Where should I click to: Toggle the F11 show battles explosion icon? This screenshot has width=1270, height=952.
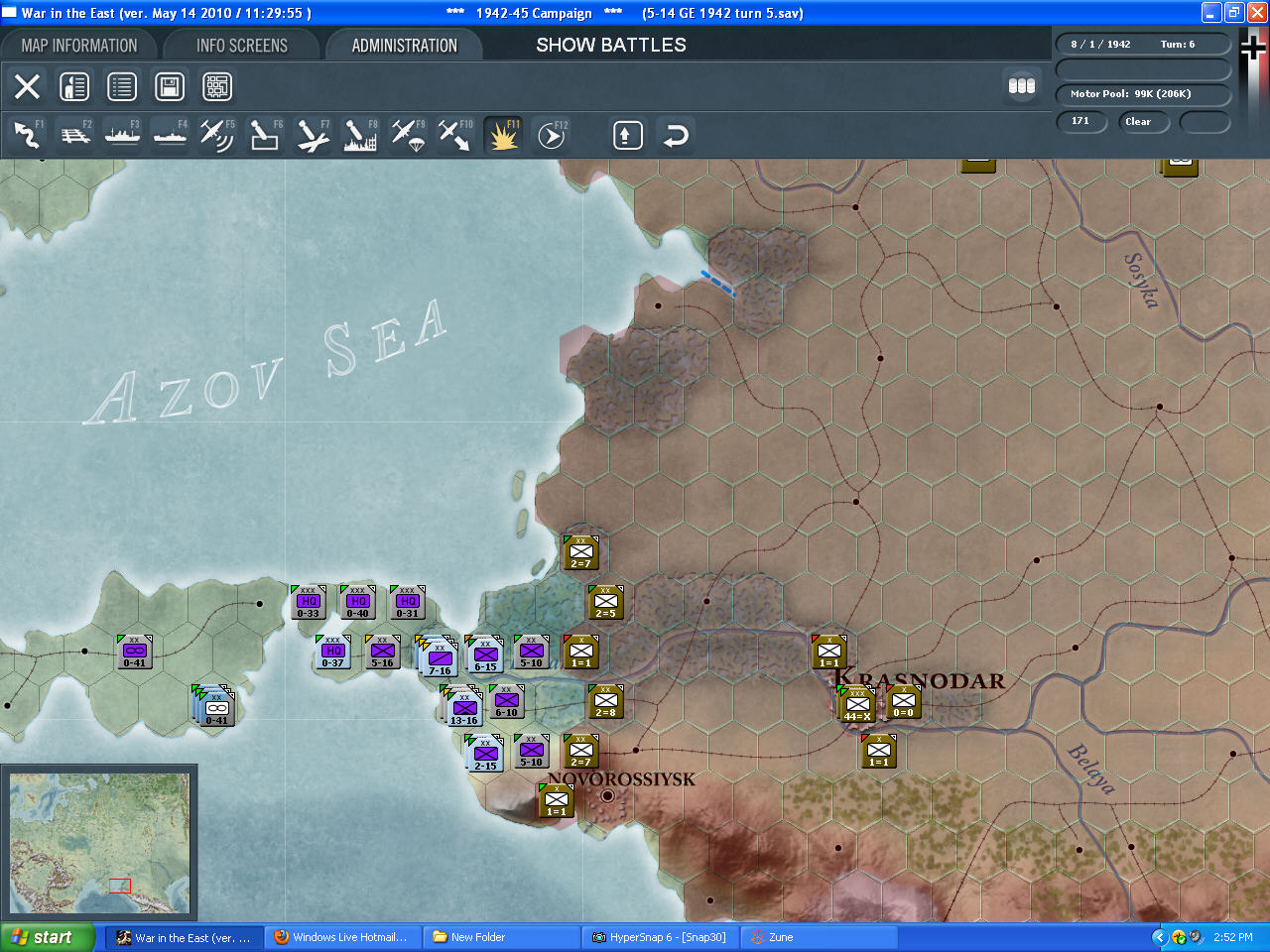[x=503, y=135]
